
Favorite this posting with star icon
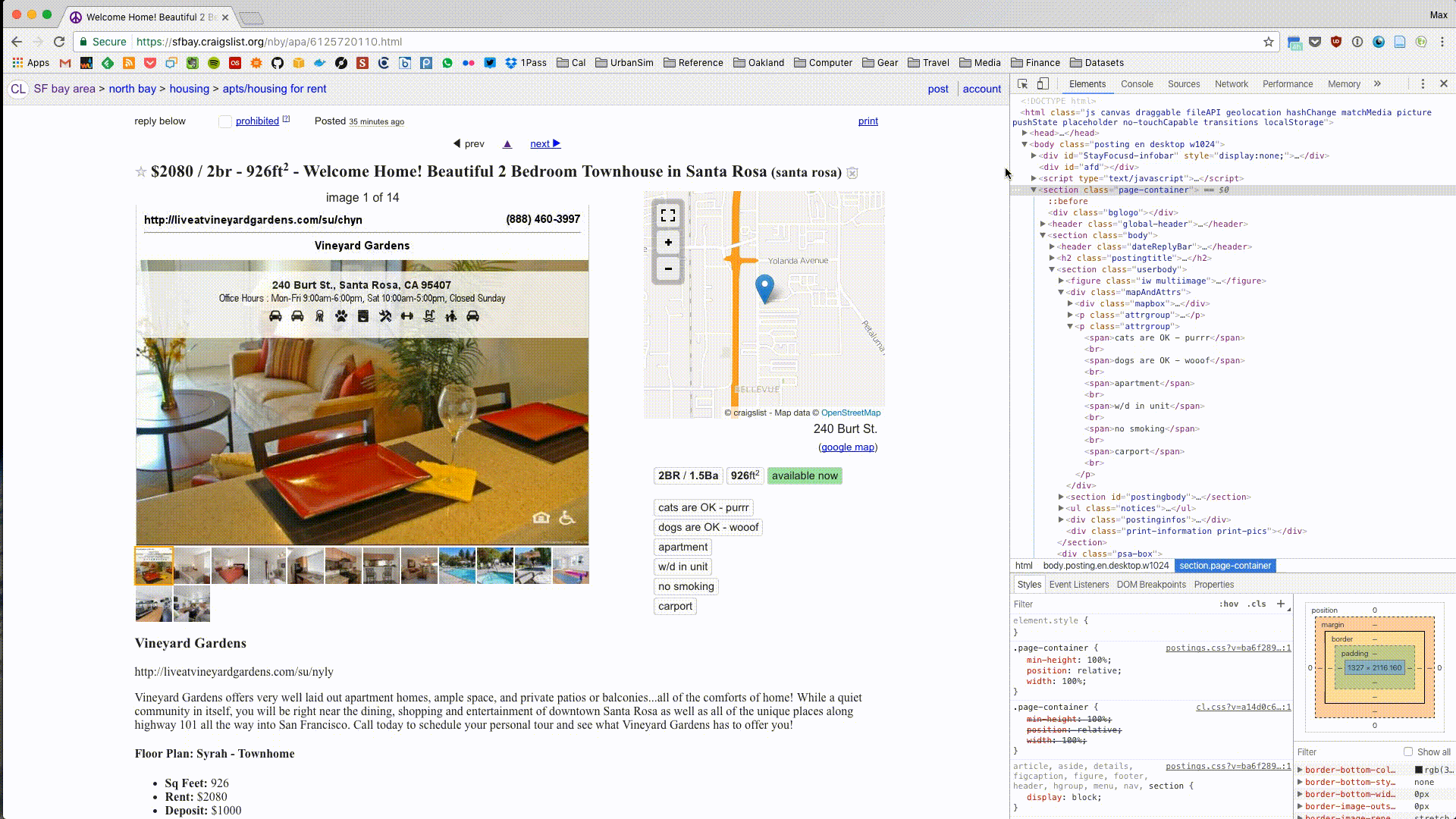click(140, 172)
